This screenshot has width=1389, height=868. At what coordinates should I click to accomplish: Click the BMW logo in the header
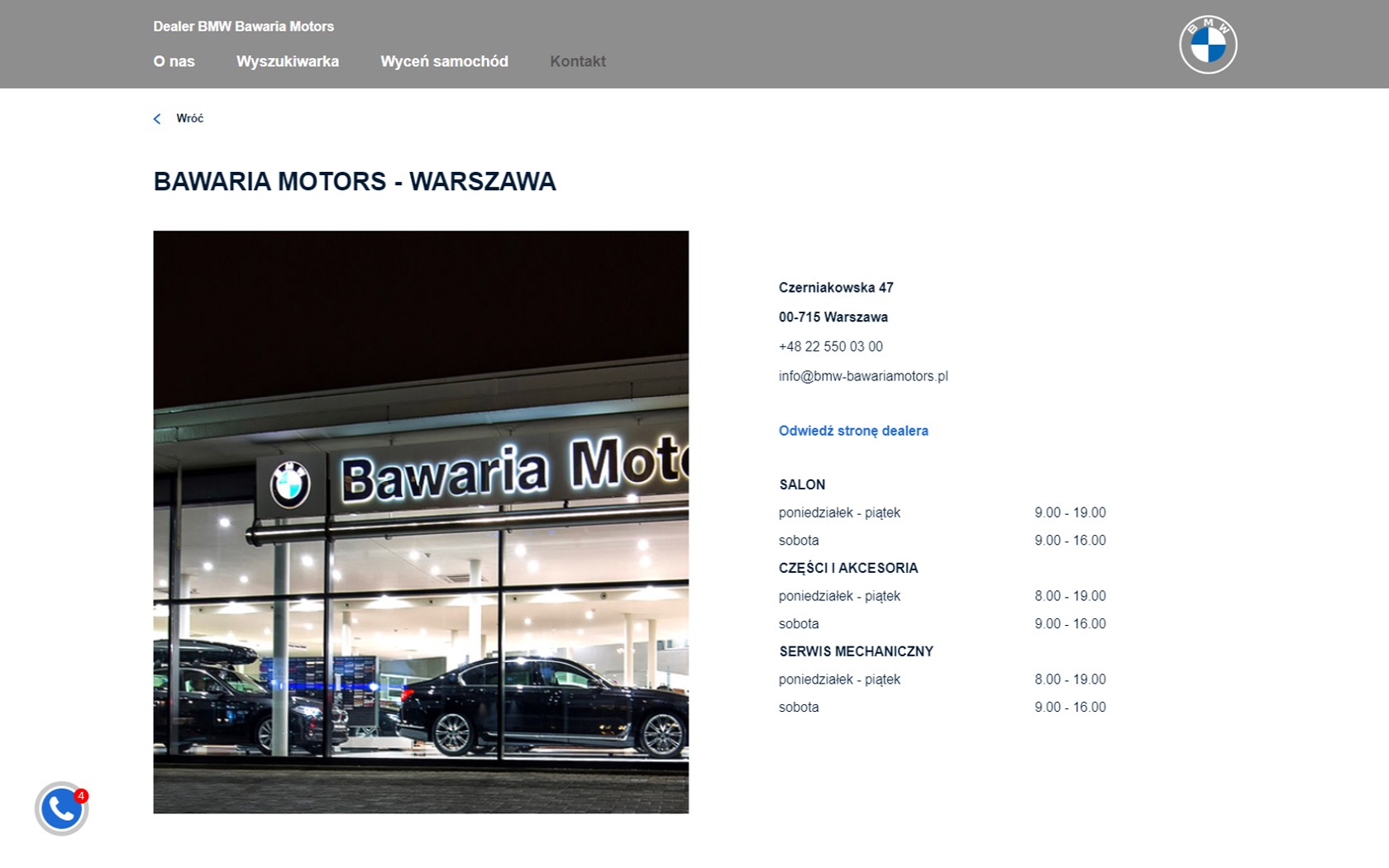(1207, 45)
